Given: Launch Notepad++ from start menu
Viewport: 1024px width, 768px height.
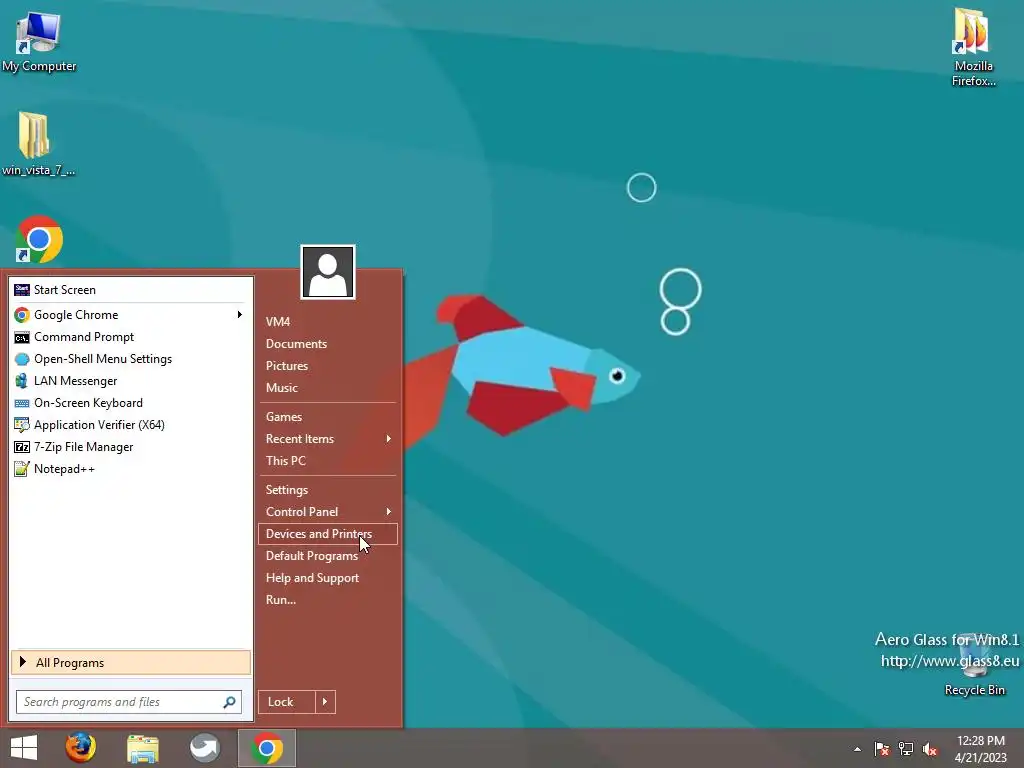Looking at the screenshot, I should coord(131,469).
